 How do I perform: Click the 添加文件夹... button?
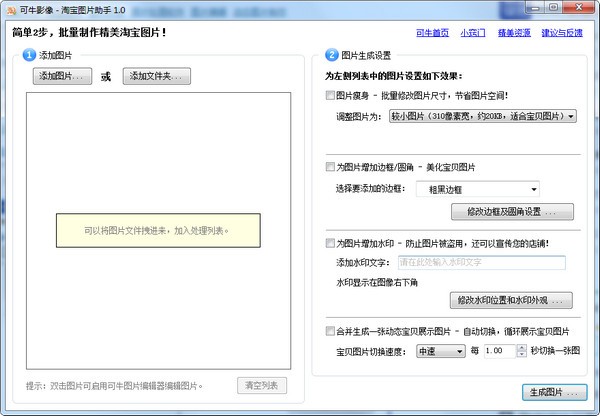[x=157, y=76]
